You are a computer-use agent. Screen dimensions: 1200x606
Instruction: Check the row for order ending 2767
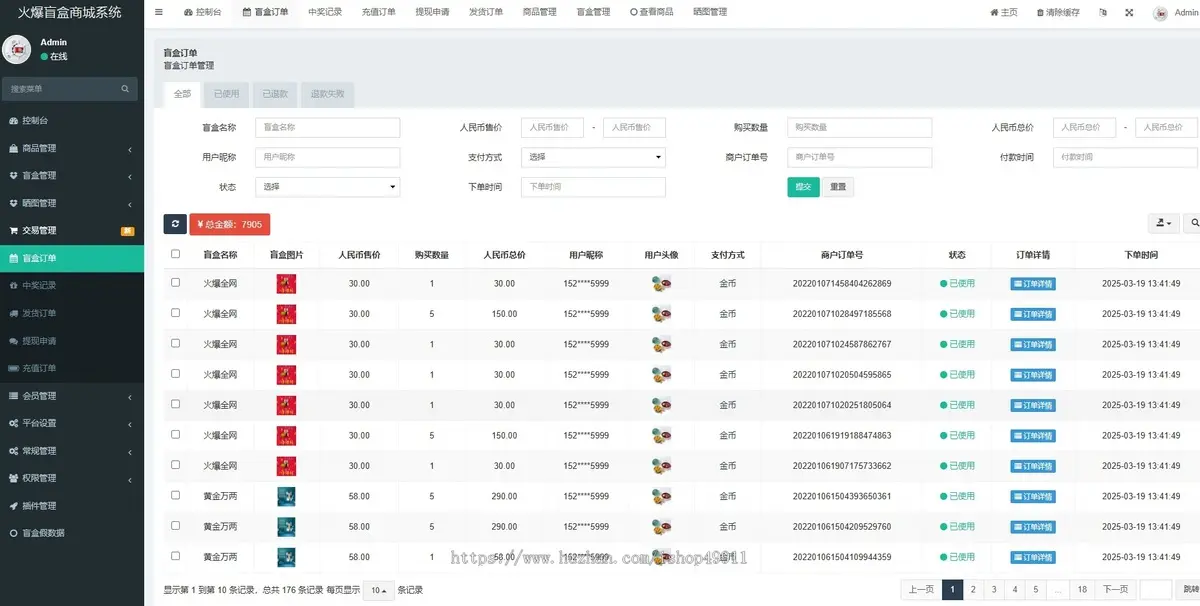click(175, 343)
